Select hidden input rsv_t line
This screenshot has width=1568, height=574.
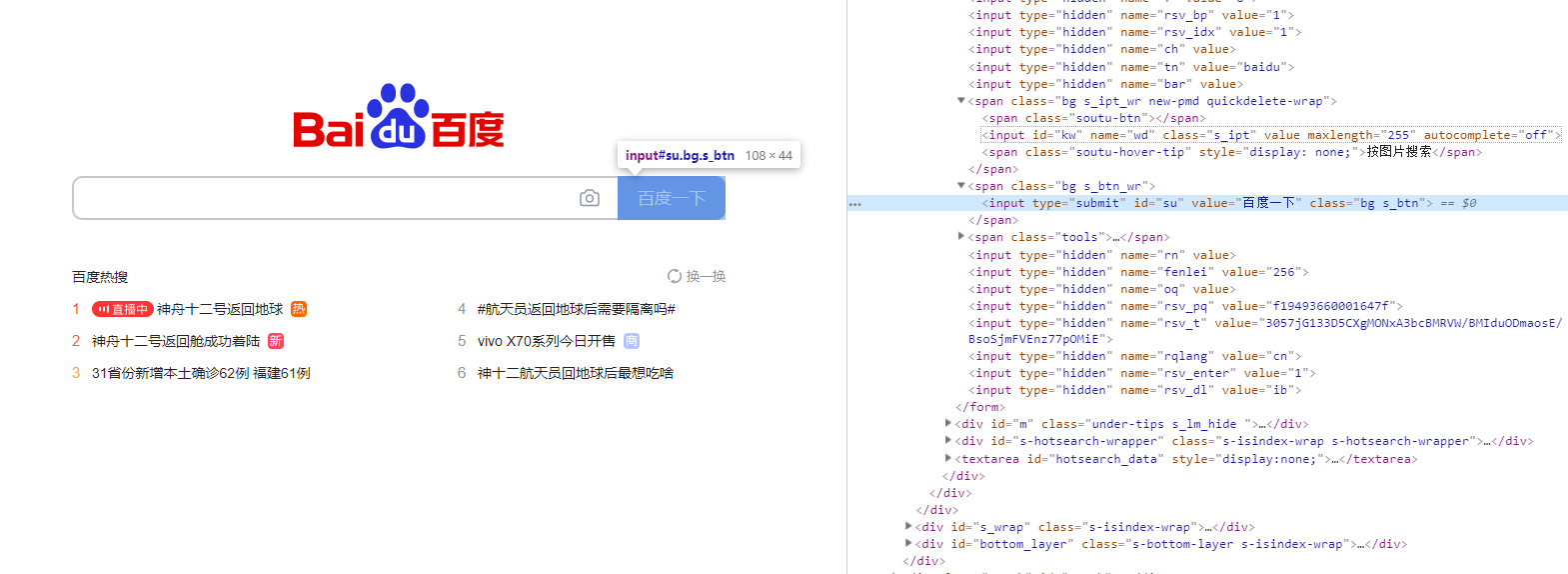click(1265, 331)
